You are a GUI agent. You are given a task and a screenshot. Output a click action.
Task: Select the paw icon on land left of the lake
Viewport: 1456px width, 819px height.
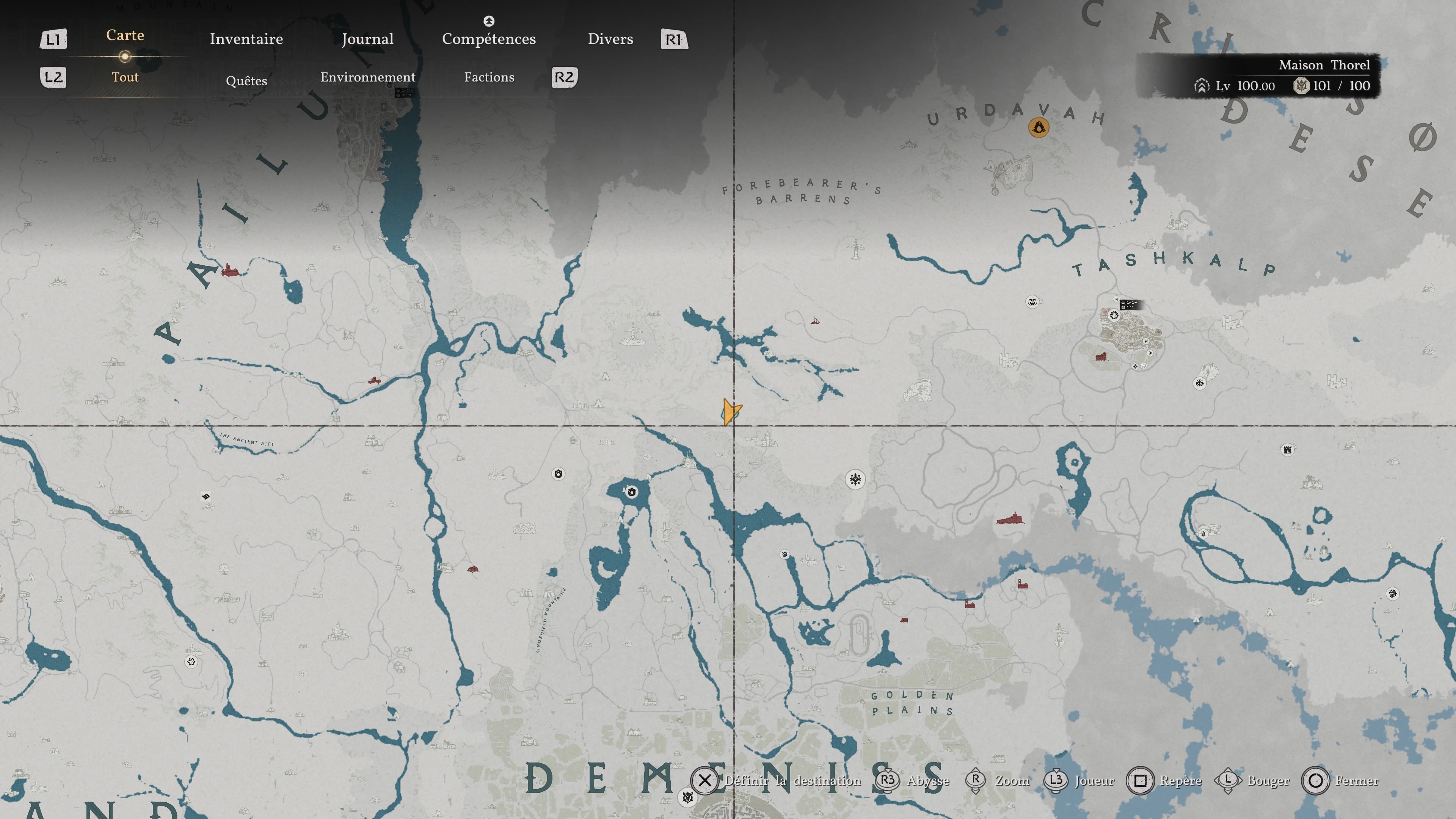[559, 474]
